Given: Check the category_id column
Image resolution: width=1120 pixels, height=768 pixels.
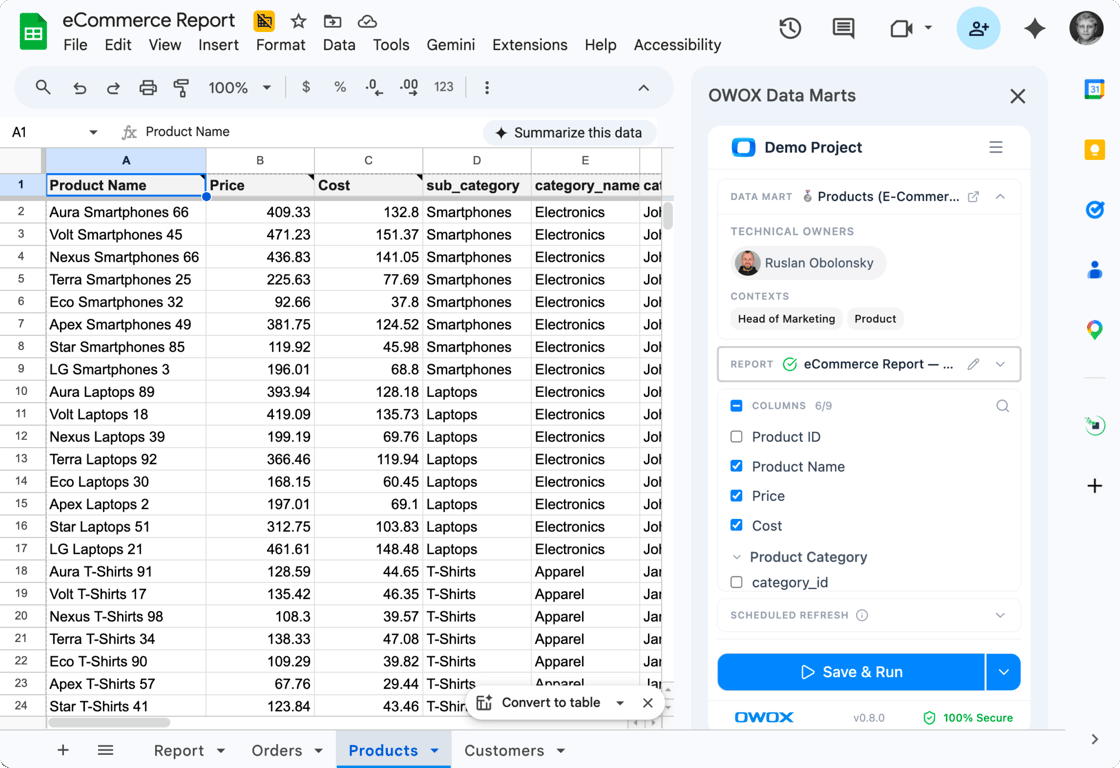Looking at the screenshot, I should [x=736, y=582].
